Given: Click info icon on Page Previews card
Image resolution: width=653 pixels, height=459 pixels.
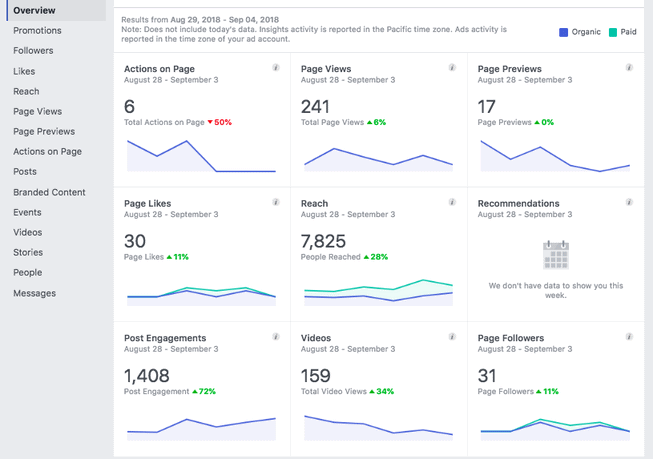Looking at the screenshot, I should (x=629, y=67).
